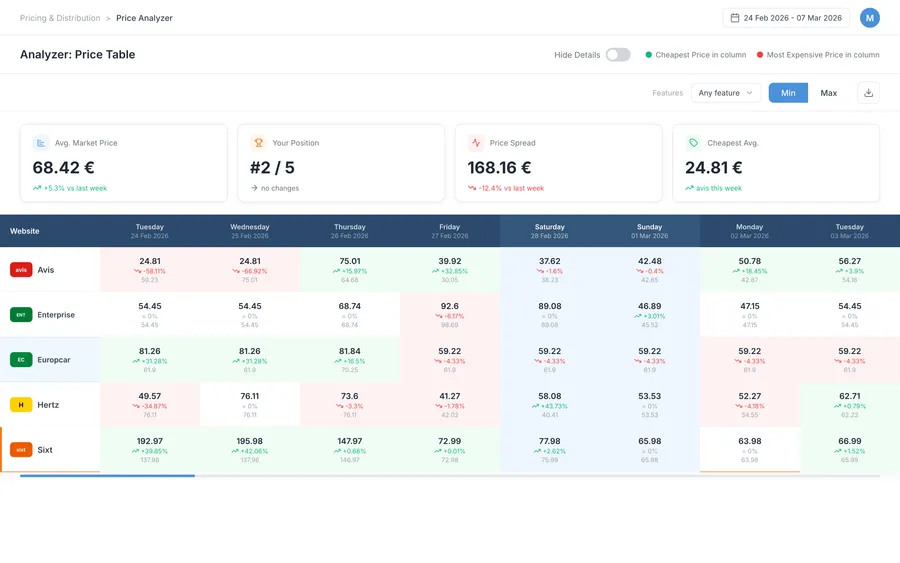Select the Min price tab
900x563 pixels.
pos(788,93)
